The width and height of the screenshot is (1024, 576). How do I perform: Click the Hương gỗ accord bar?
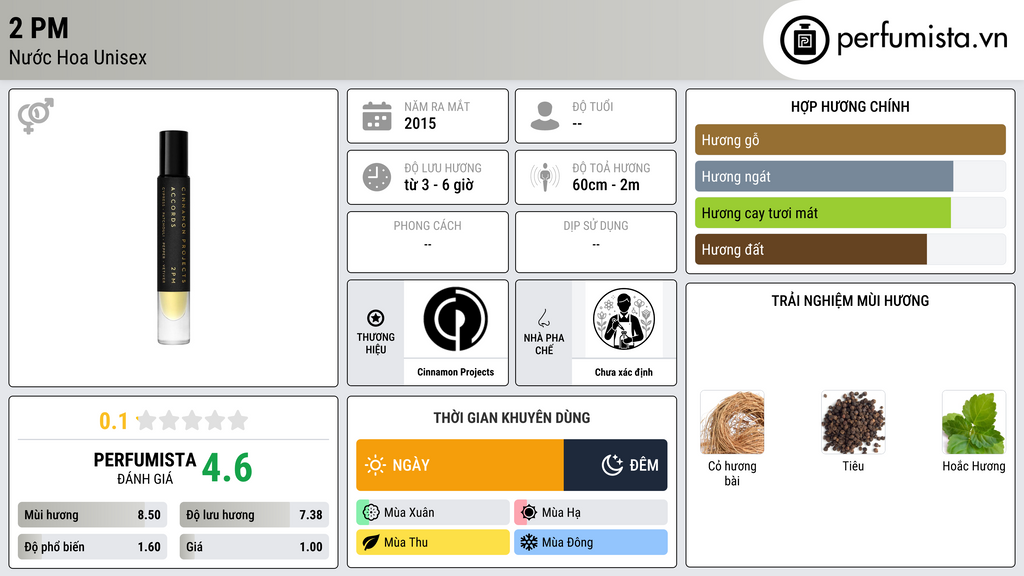click(850, 140)
